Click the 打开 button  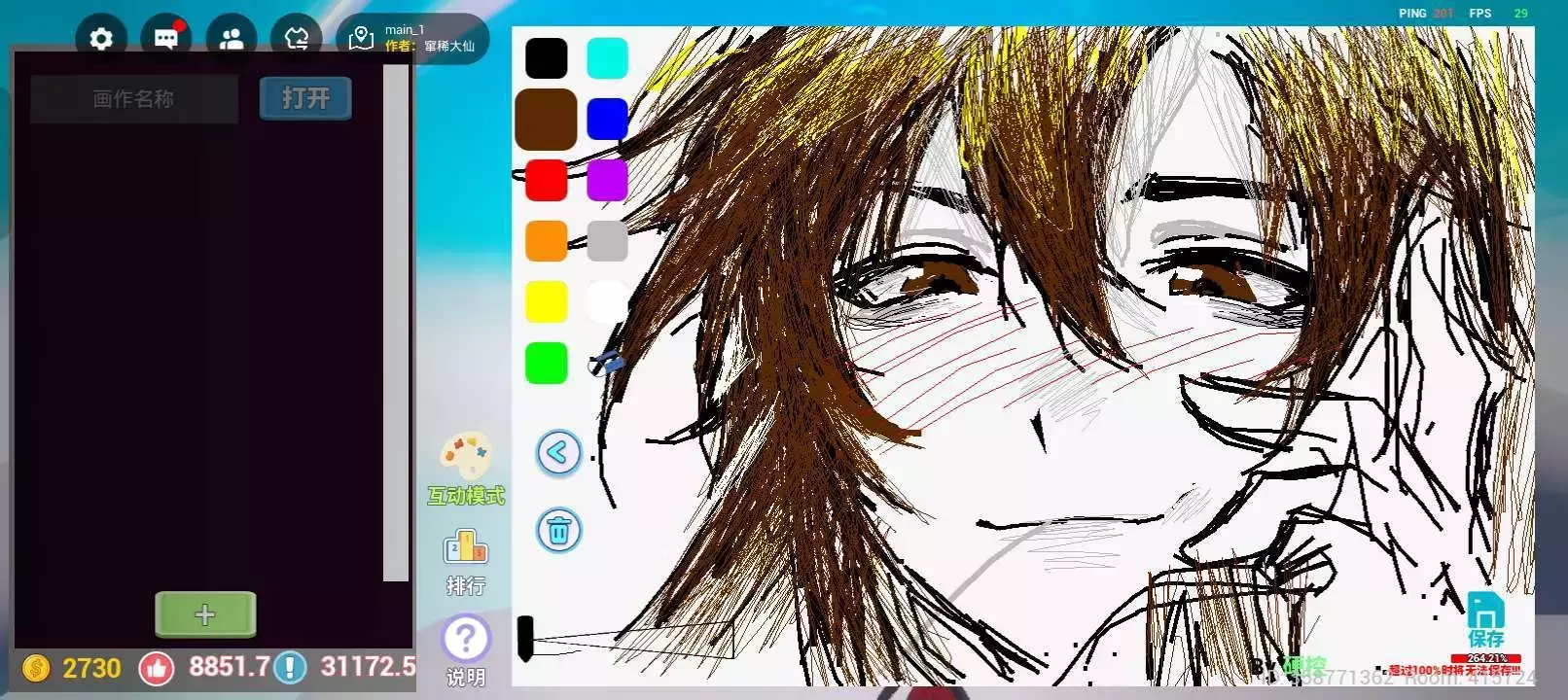click(305, 98)
